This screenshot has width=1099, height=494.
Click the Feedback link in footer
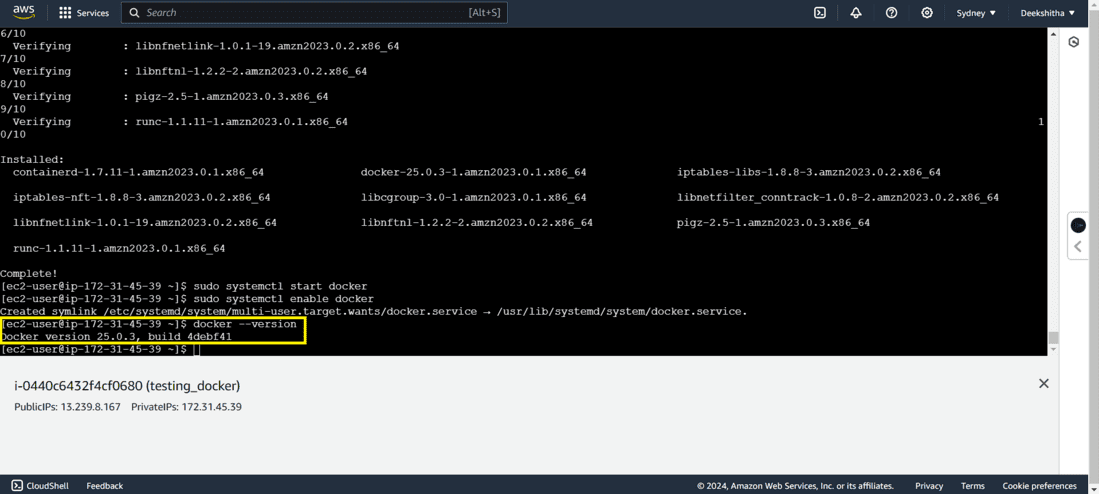coord(104,486)
